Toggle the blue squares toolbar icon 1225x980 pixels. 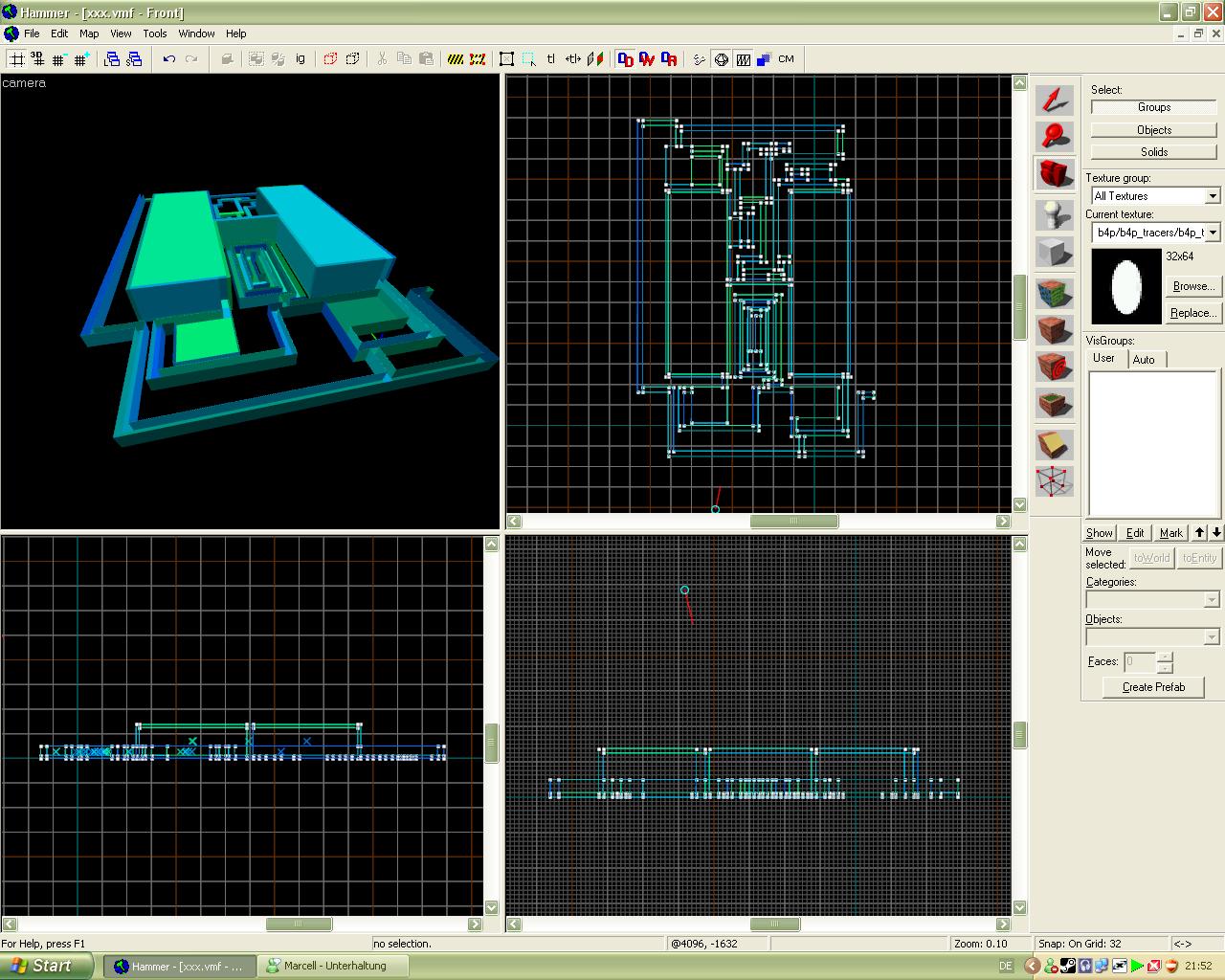click(x=764, y=59)
